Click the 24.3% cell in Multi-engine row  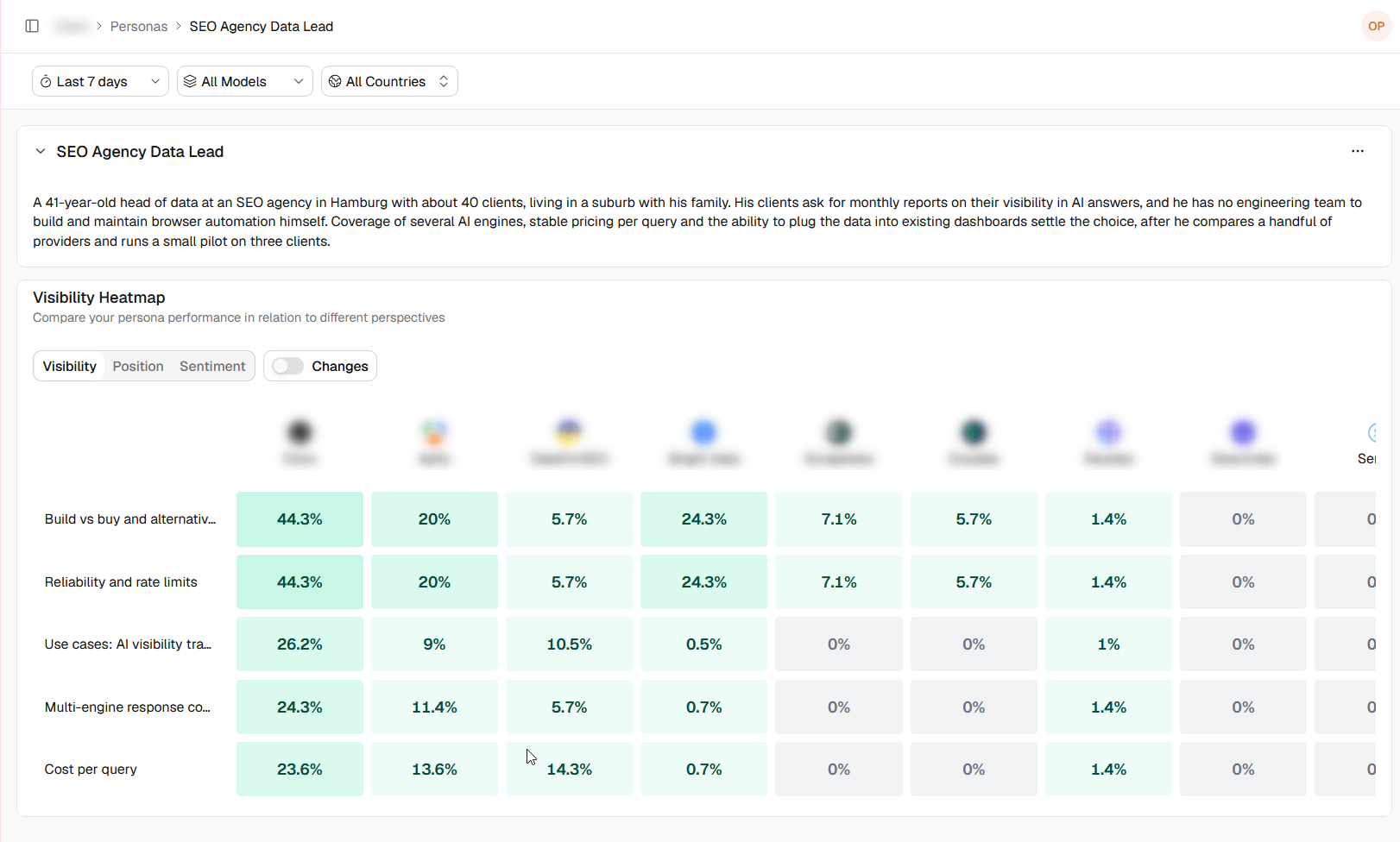coord(300,707)
